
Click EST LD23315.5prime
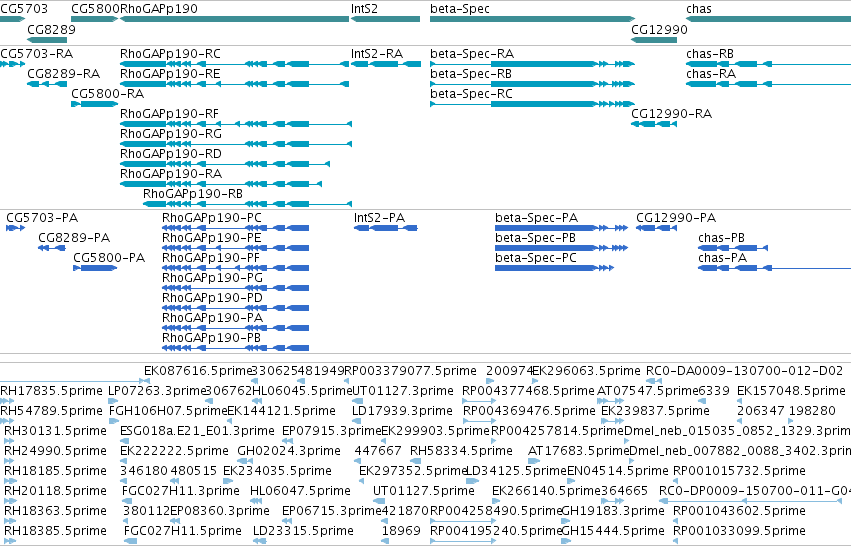pos(303,531)
